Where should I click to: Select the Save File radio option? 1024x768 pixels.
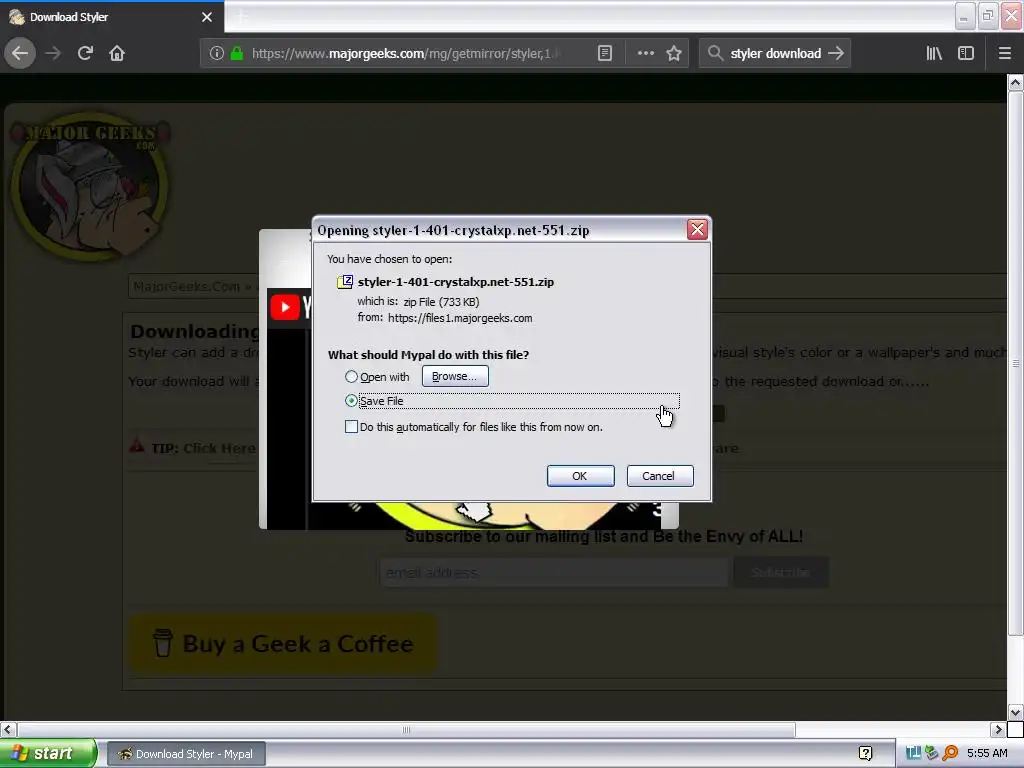click(351, 400)
